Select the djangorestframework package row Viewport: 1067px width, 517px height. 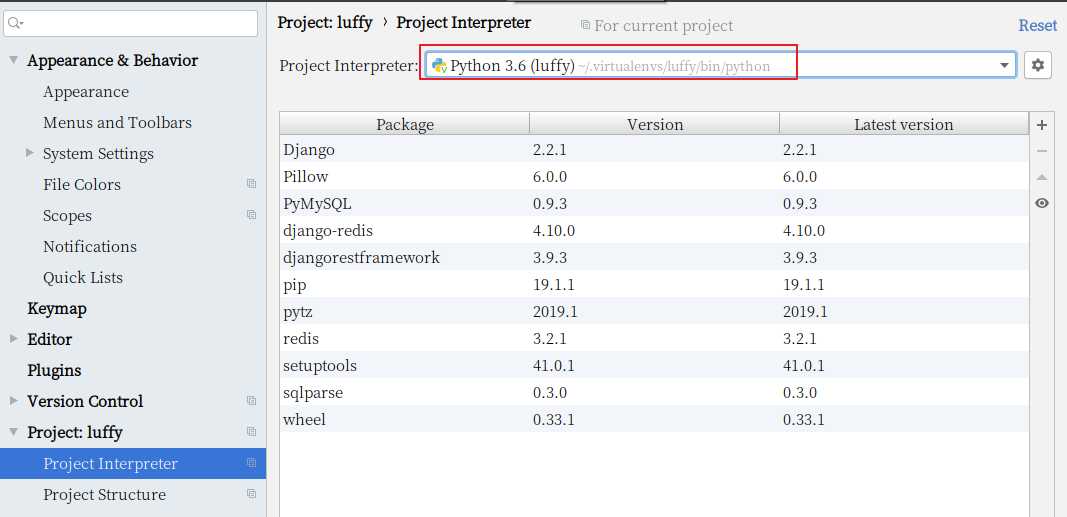tap(655, 257)
